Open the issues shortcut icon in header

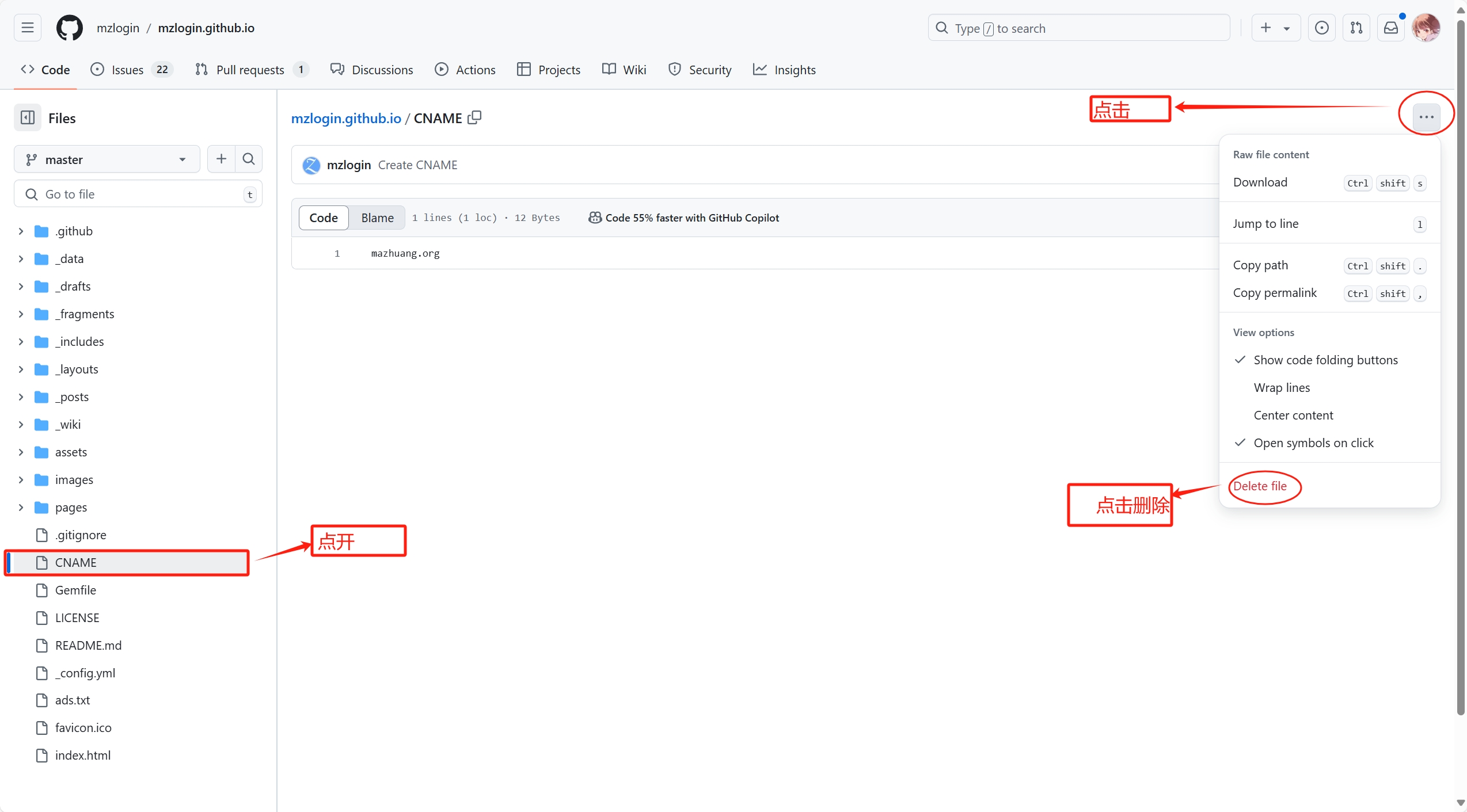coord(1322,28)
